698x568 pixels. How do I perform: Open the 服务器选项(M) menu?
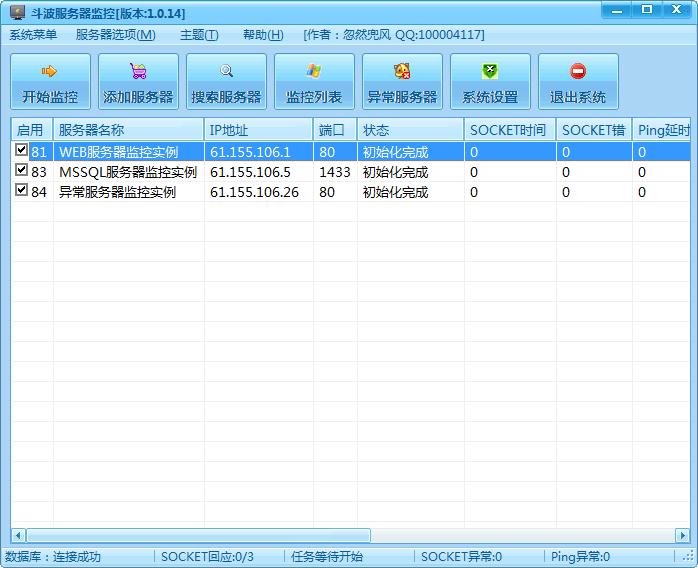(x=115, y=35)
